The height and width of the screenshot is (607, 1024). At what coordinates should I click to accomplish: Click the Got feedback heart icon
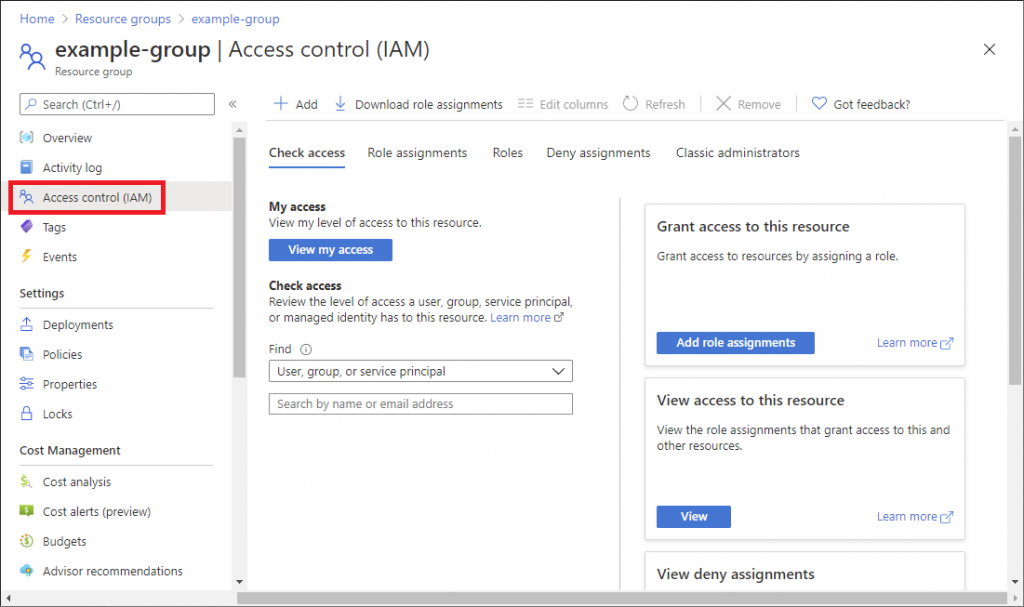click(819, 104)
